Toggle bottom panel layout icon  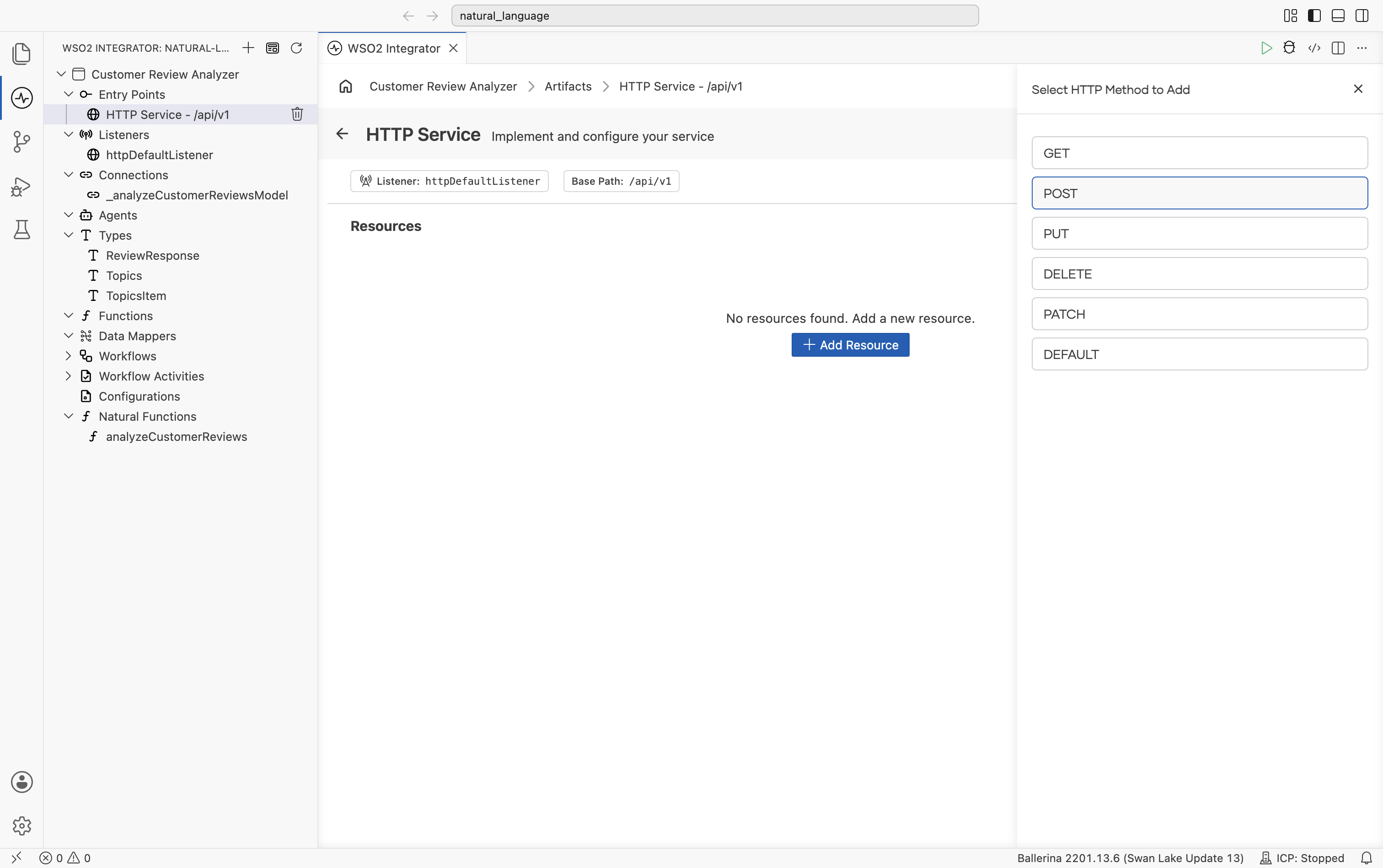pos(1338,16)
